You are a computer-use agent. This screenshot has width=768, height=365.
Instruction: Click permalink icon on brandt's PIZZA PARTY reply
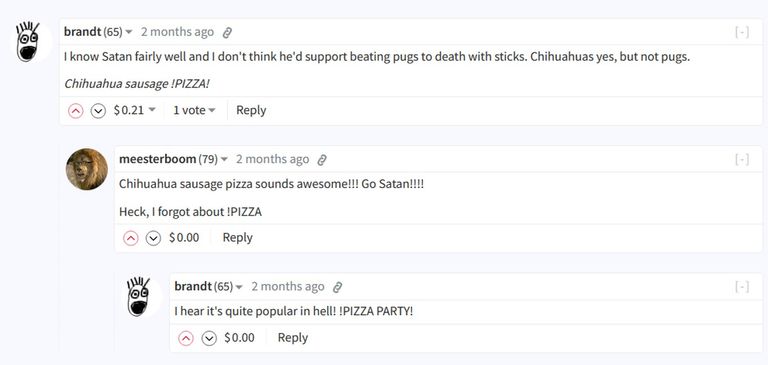tap(337, 288)
